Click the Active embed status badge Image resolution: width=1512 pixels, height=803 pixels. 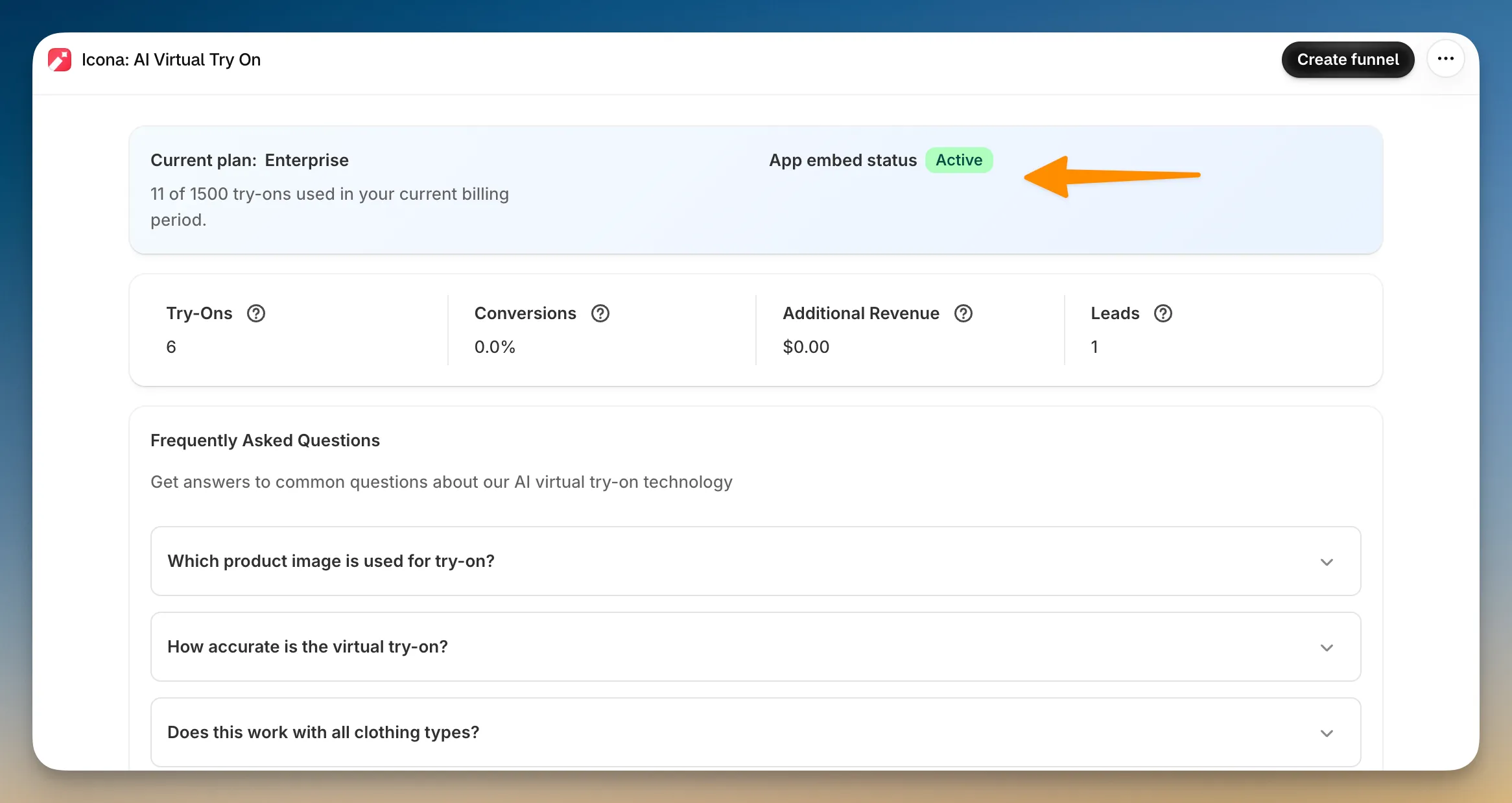coord(959,160)
